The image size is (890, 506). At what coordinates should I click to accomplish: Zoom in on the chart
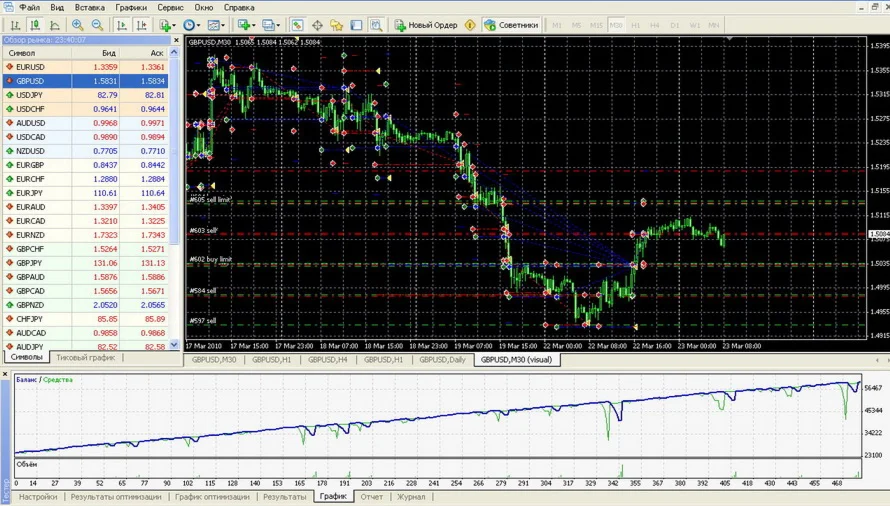(78, 25)
